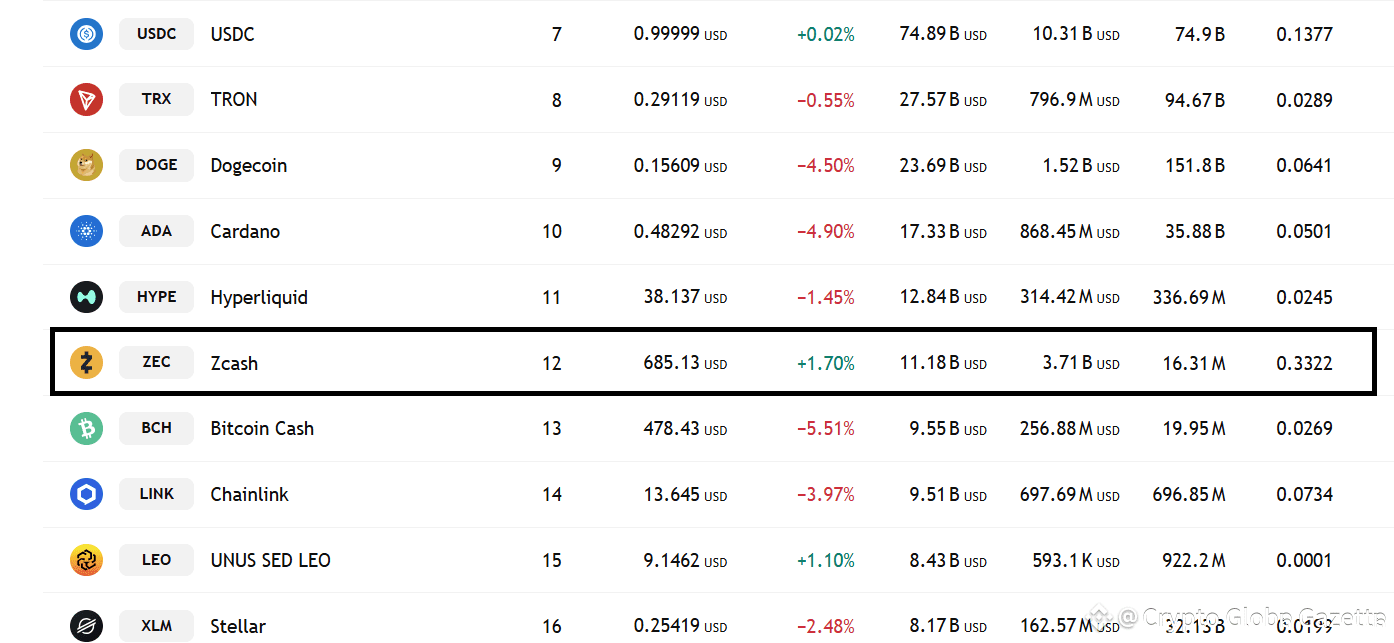Click the Stellar logo icon
Viewport: 1394px width, 643px height.
(86, 626)
